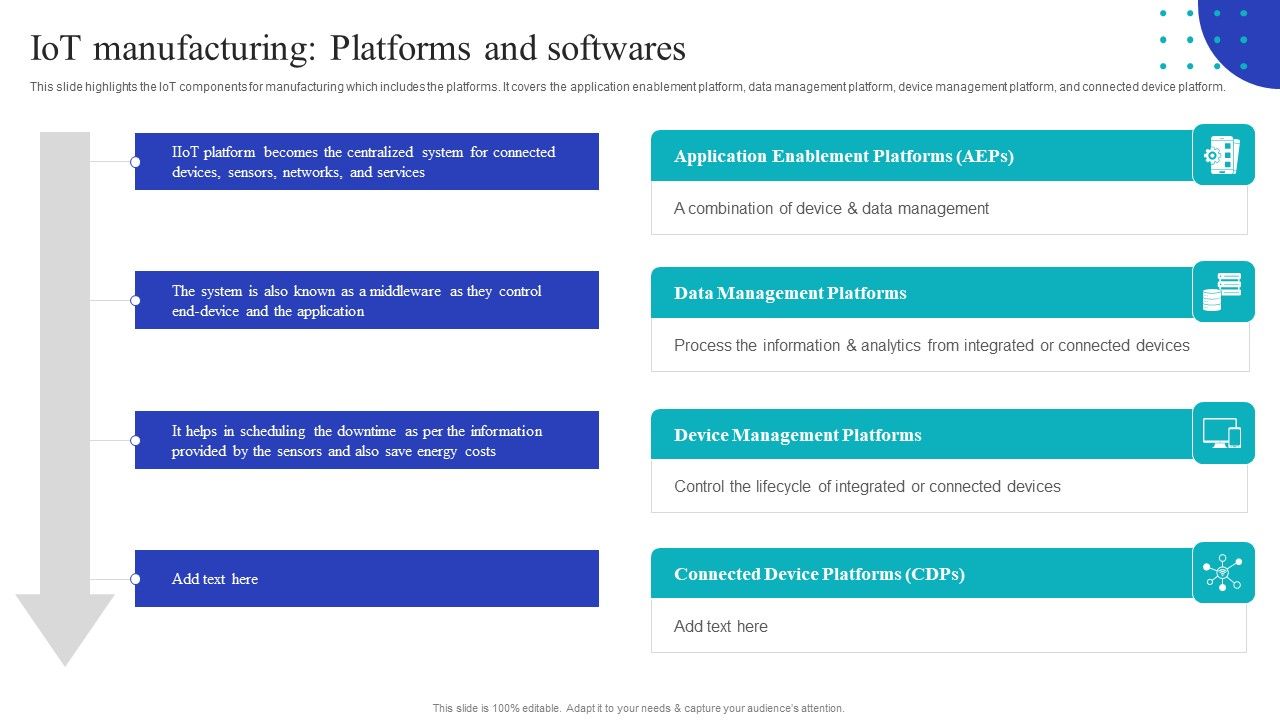The width and height of the screenshot is (1280, 720).
Task: Select the text 'Process the information & analytics from integrated...'
Action: tap(932, 345)
